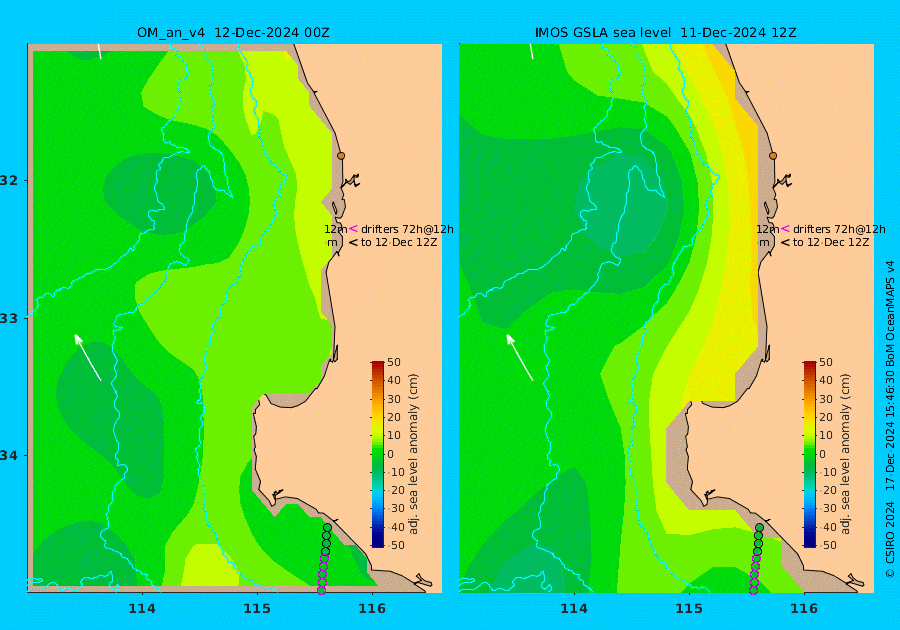Image resolution: width=900 pixels, height=630 pixels.
Task: Click the orange marker on the left map coastline
Action: point(341,155)
